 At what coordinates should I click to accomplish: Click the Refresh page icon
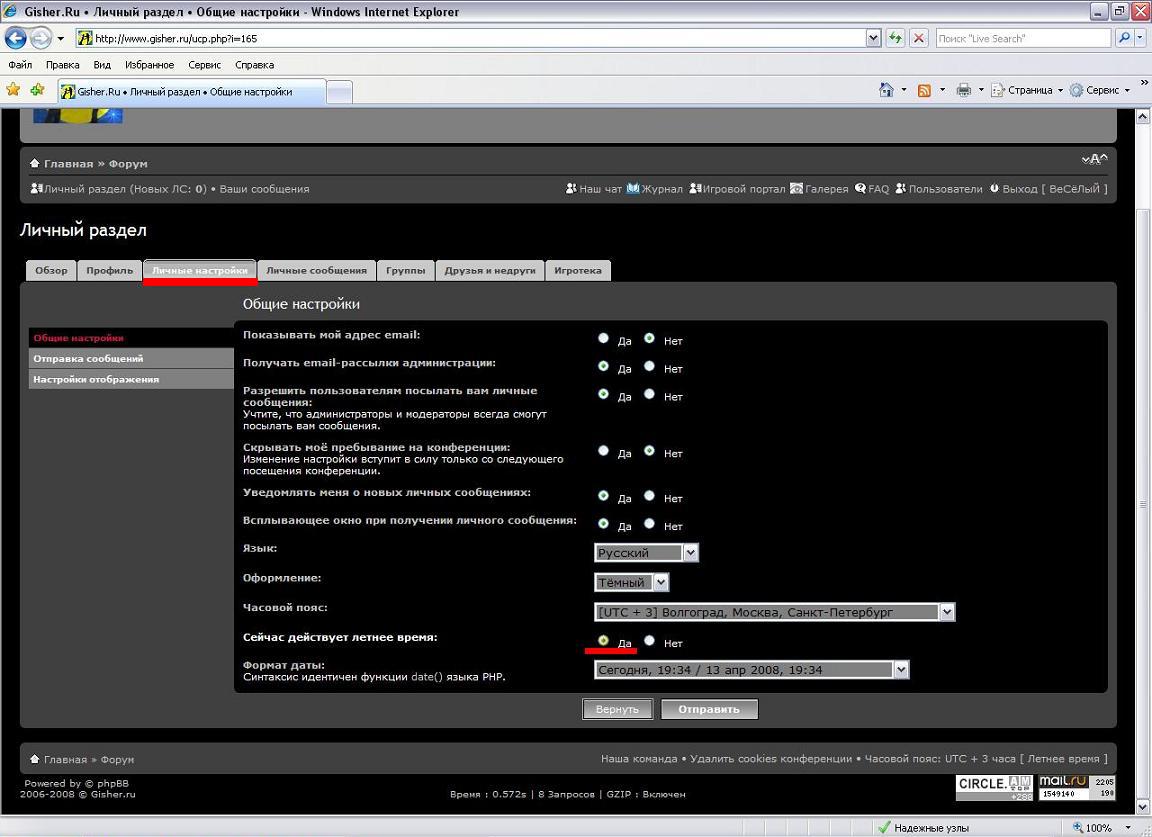coord(896,38)
